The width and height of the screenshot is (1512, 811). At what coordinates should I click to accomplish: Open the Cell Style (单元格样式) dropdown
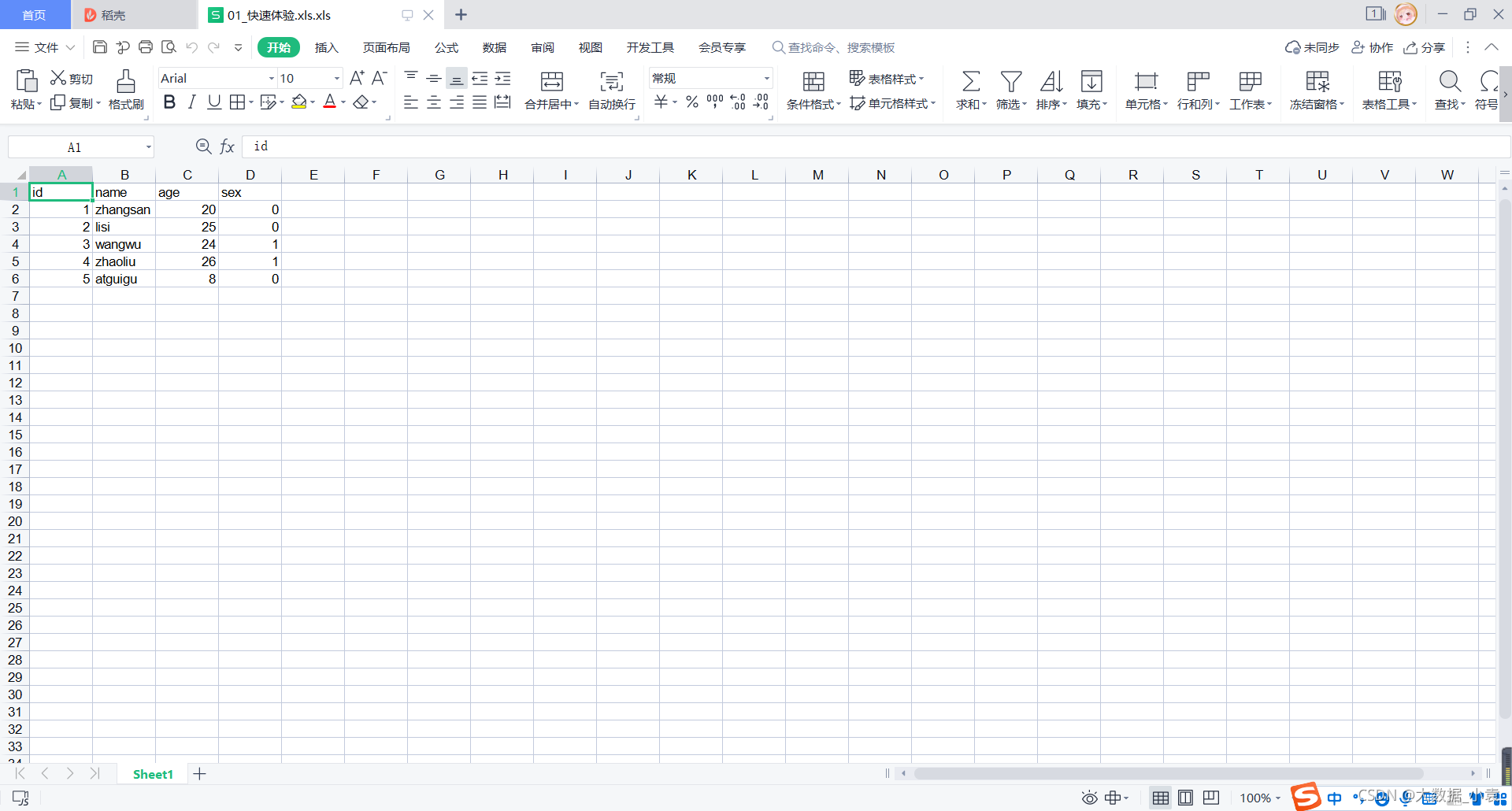click(x=892, y=103)
